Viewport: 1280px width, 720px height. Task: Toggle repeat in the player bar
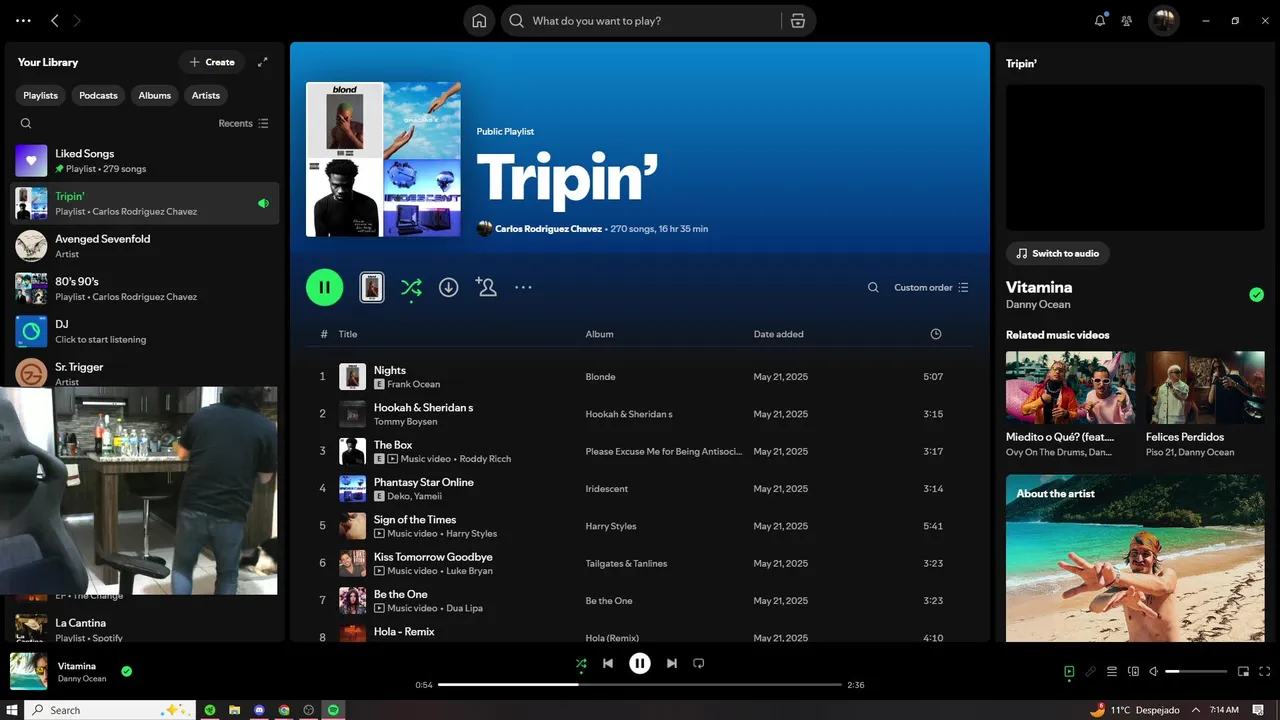coord(699,663)
